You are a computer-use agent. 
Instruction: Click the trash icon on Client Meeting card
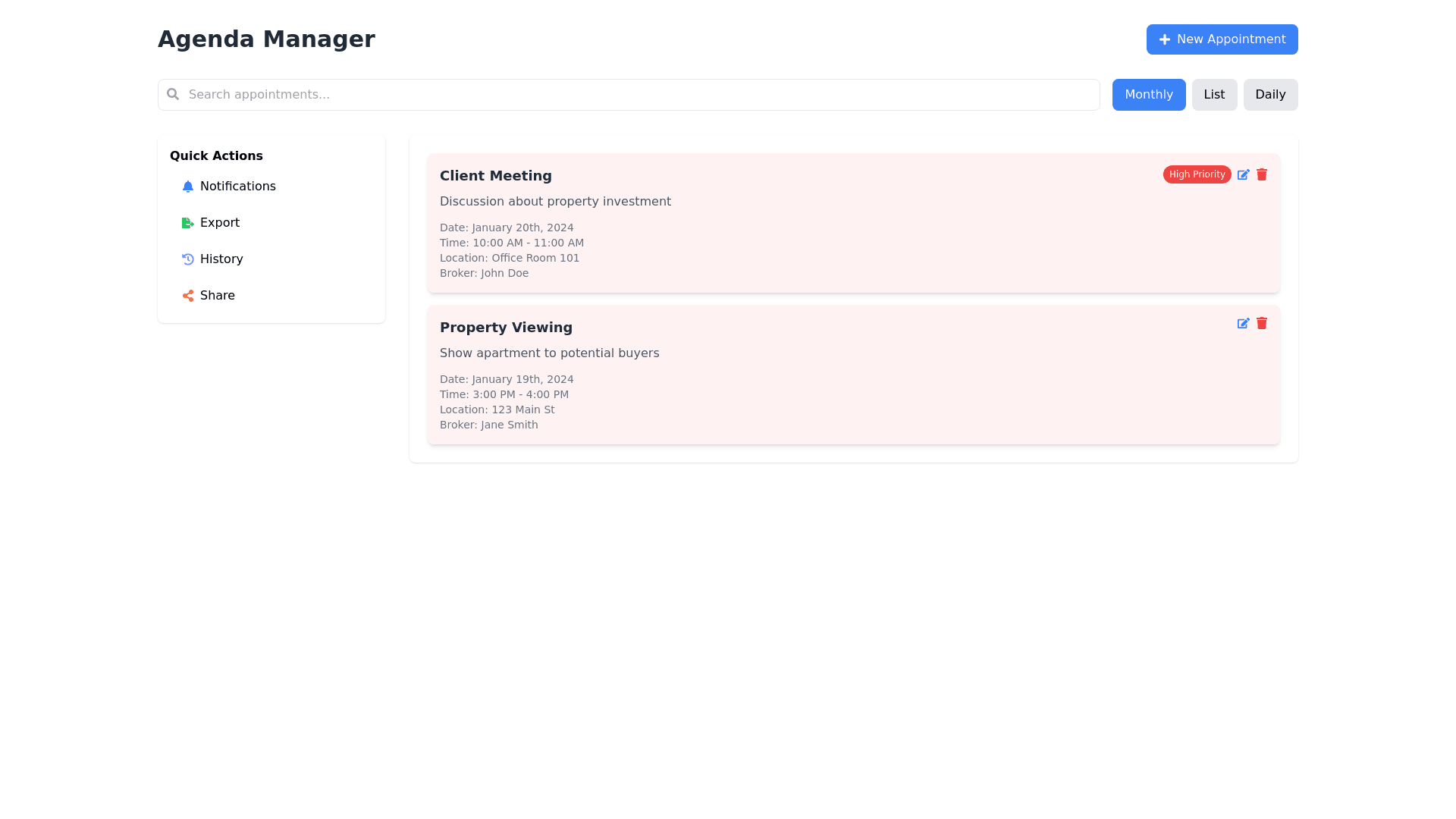1262,174
